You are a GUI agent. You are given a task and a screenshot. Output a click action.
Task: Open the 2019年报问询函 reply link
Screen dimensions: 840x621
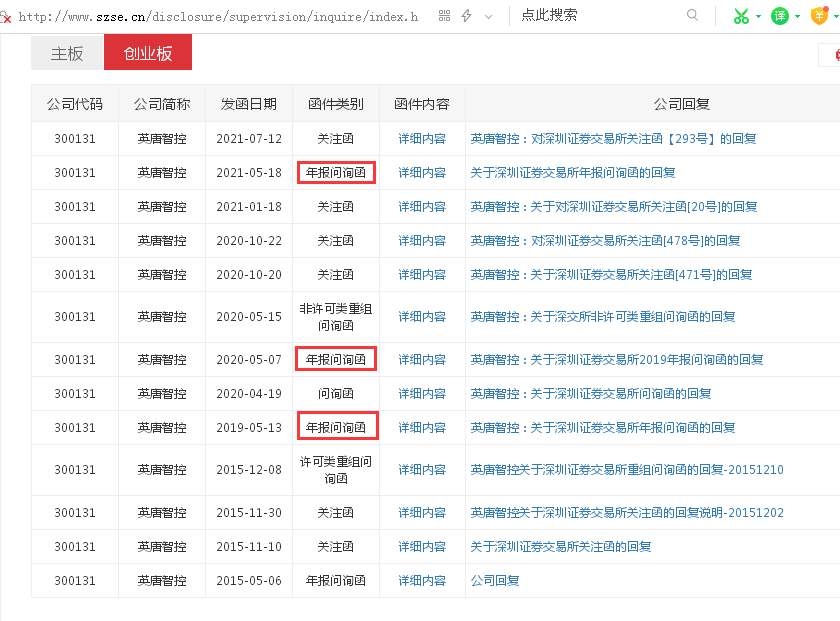tap(617, 360)
